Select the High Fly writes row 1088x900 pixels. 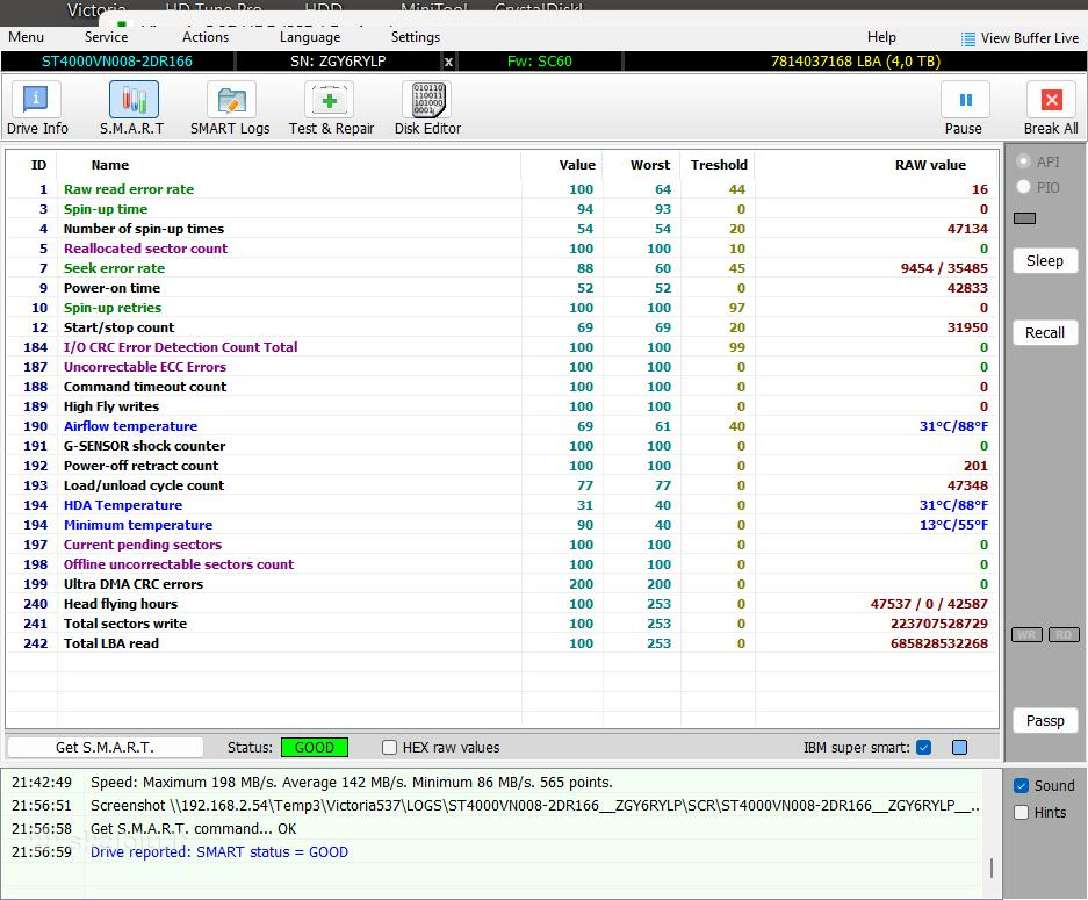click(x=502, y=407)
